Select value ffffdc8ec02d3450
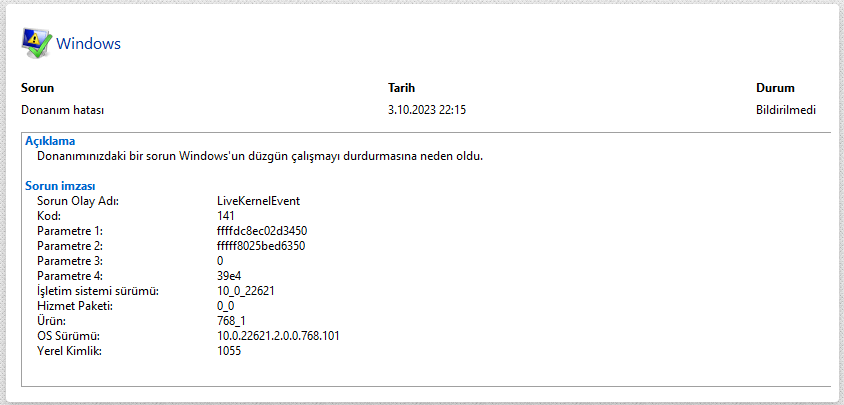844x405 pixels. [x=262, y=231]
